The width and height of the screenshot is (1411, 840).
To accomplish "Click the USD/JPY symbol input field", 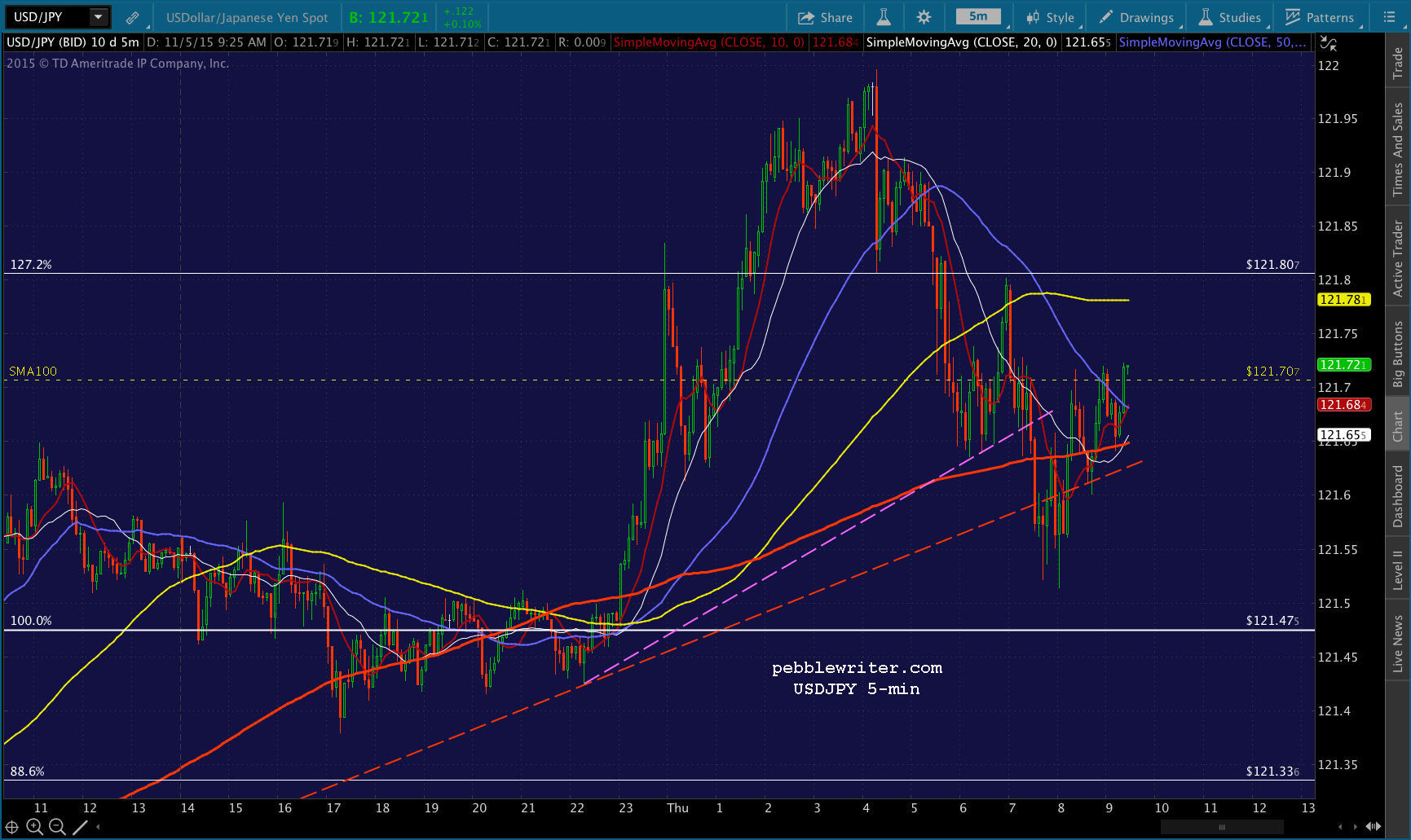I will (x=49, y=17).
